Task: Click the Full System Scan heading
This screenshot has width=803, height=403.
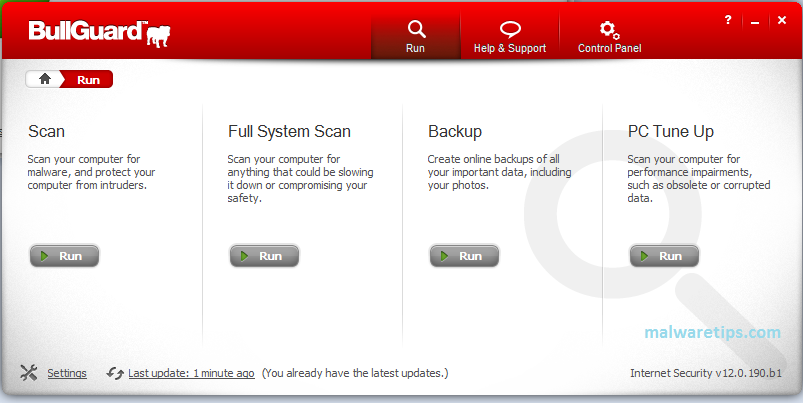Action: pos(289,132)
